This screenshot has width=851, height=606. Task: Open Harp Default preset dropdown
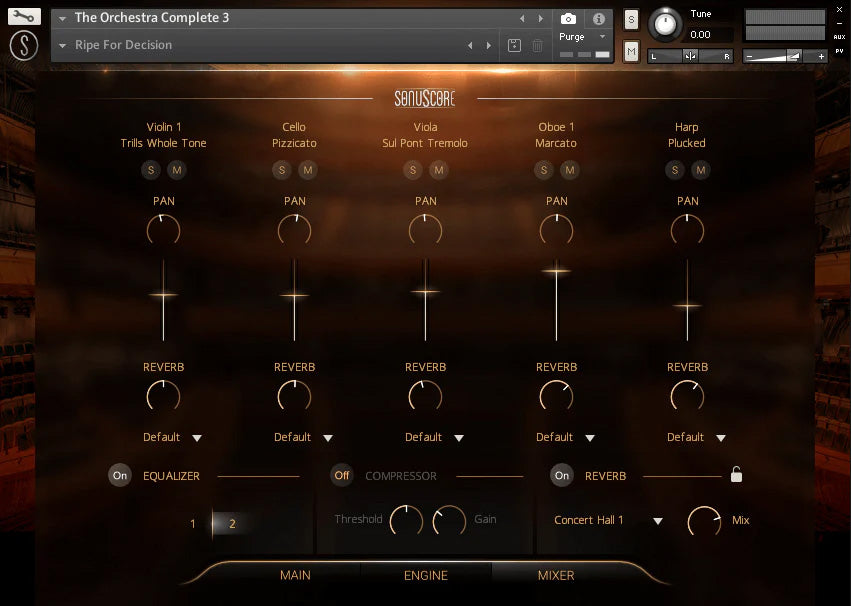pos(696,437)
